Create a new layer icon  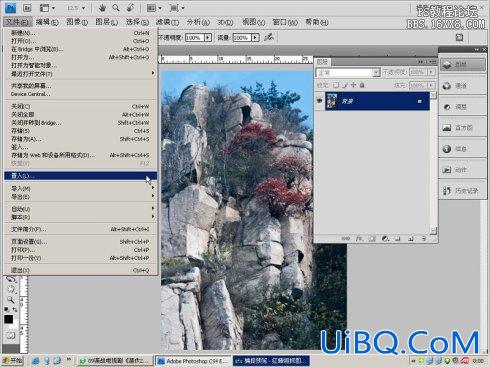(411, 239)
